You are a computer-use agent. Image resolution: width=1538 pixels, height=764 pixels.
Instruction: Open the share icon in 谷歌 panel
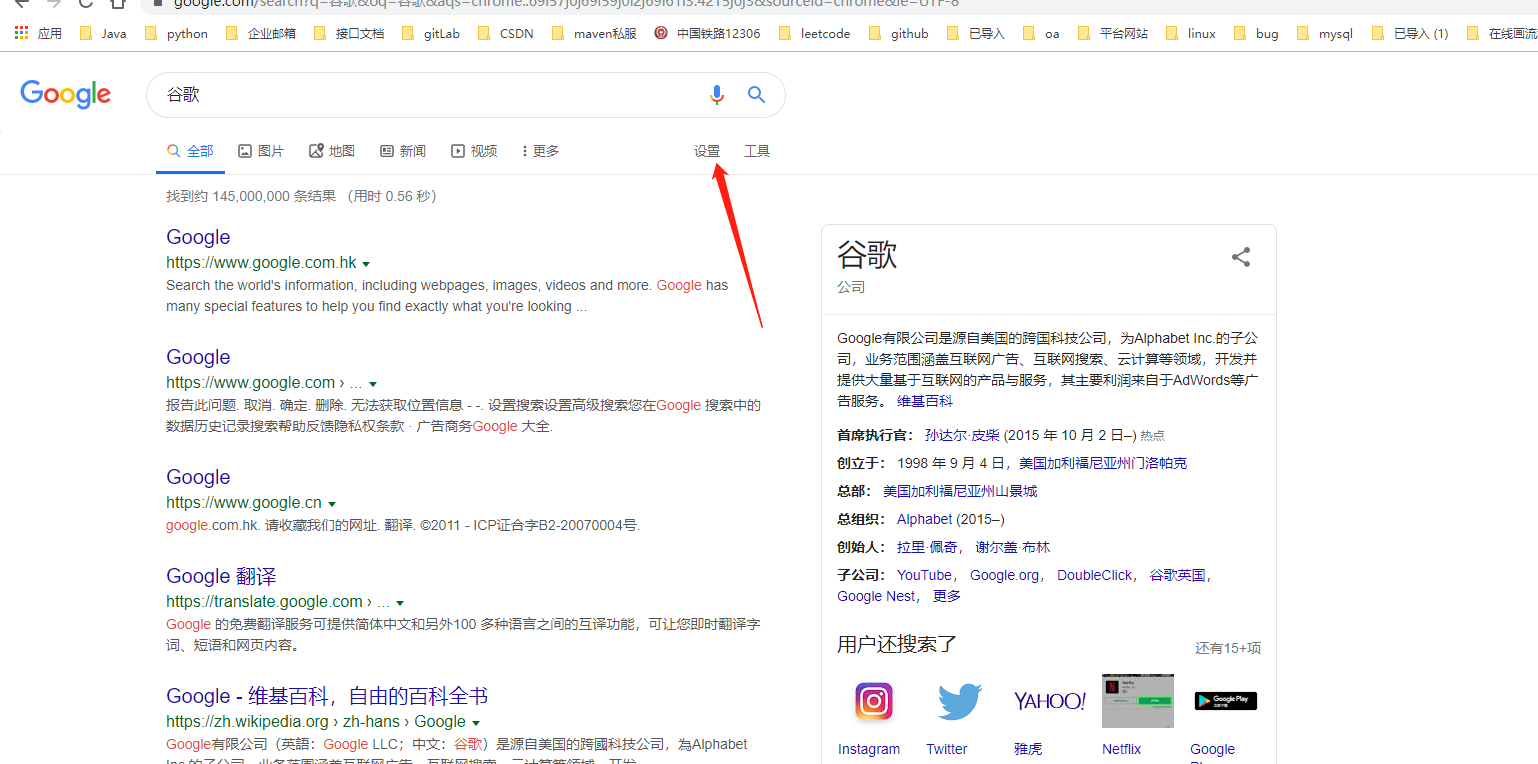coord(1241,257)
